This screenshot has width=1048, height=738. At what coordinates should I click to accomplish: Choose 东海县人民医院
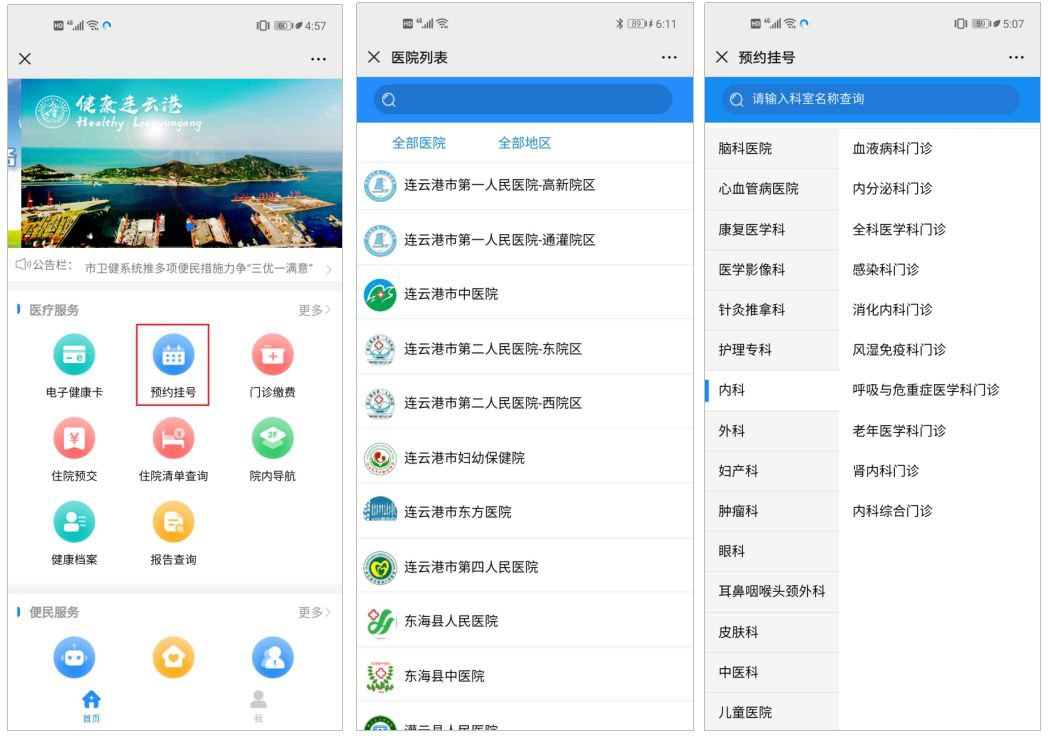click(525, 621)
